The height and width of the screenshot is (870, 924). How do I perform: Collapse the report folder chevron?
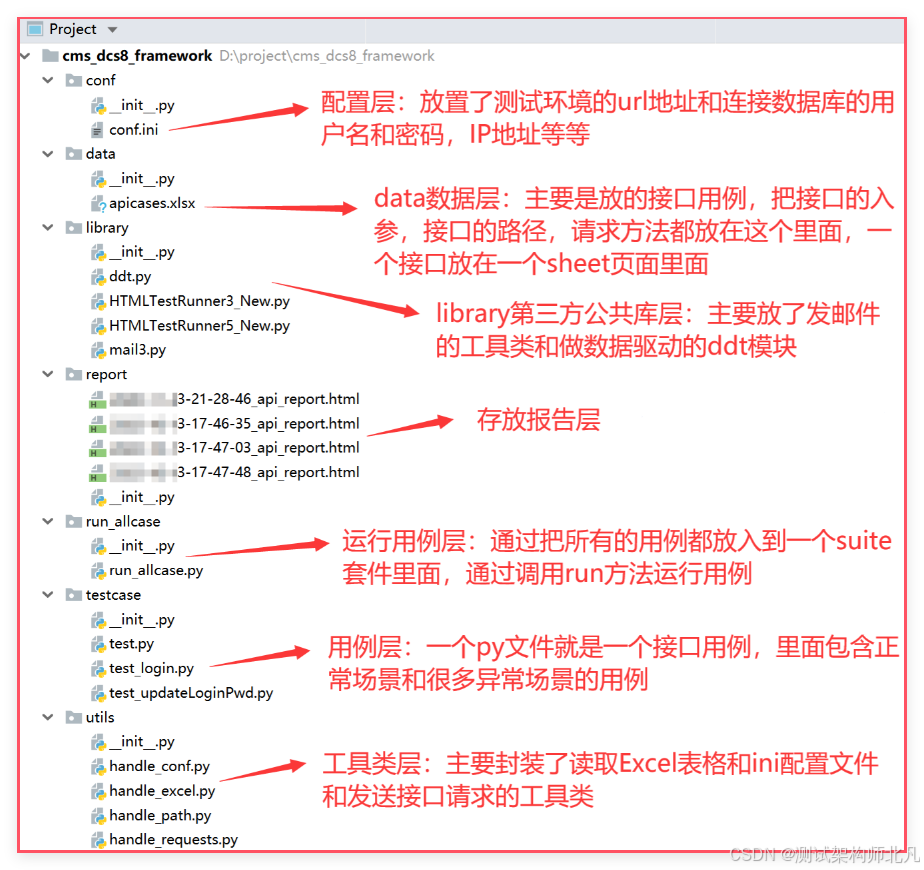48,374
